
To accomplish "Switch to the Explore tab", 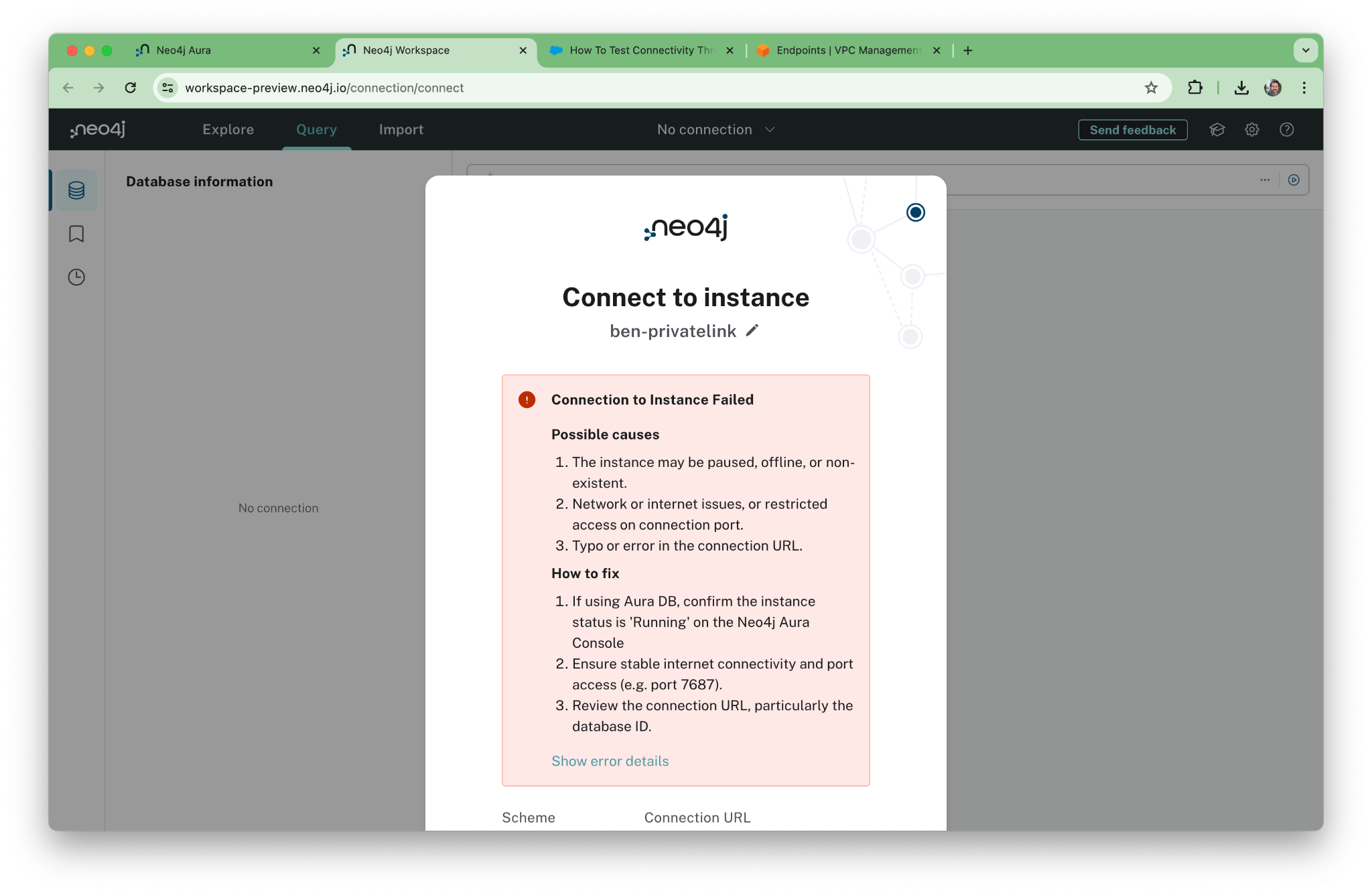I will pyautogui.click(x=228, y=129).
